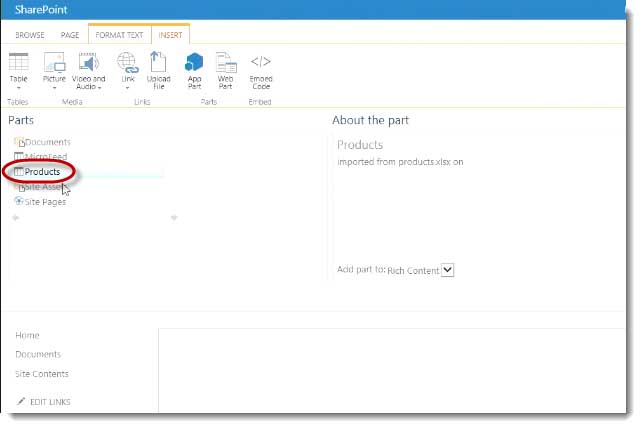This screenshot has width=641, height=428.
Task: Click the Products list icon
Action: (x=19, y=172)
